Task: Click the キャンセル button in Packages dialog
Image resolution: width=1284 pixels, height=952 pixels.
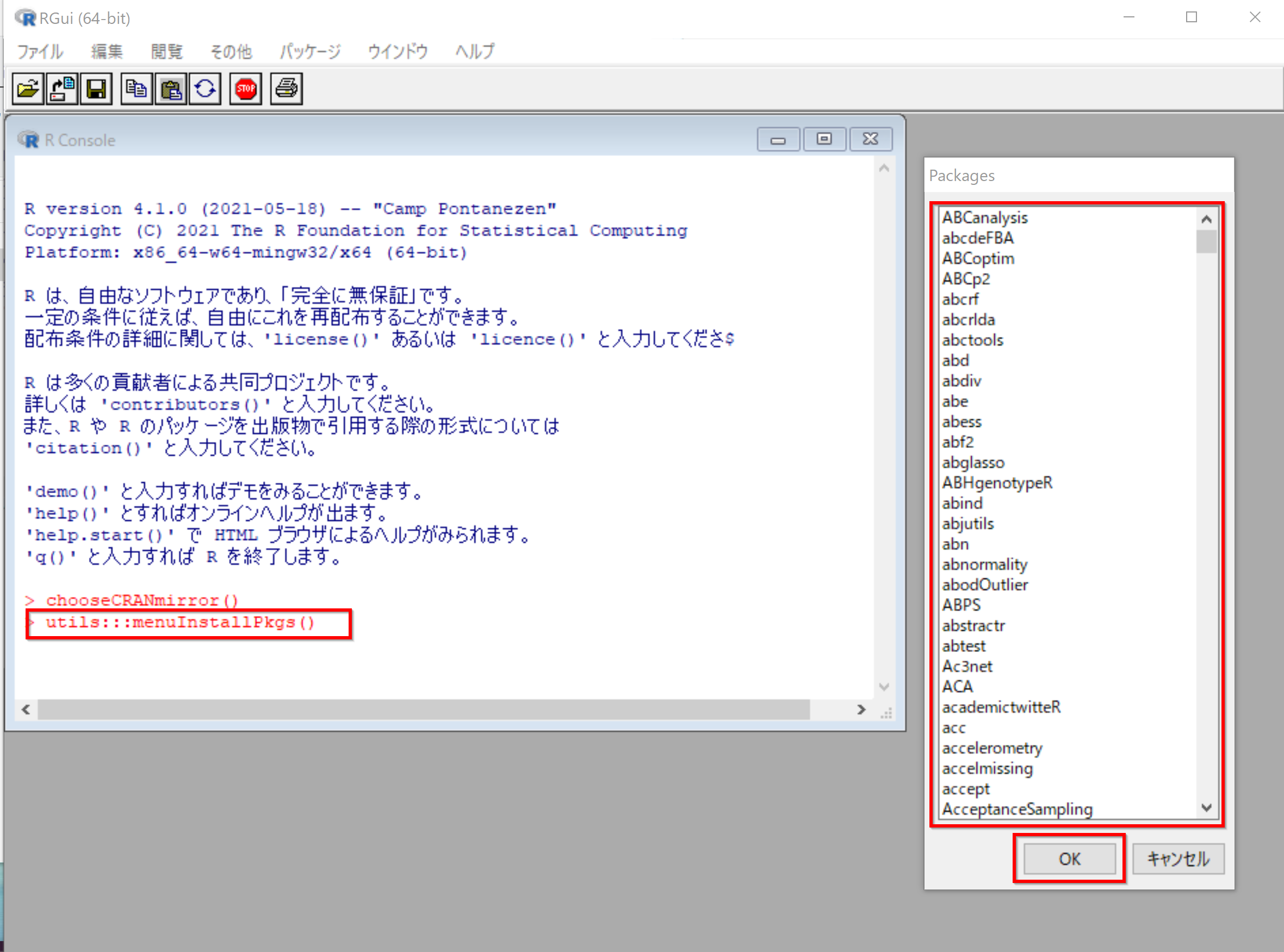Action: click(x=1178, y=858)
